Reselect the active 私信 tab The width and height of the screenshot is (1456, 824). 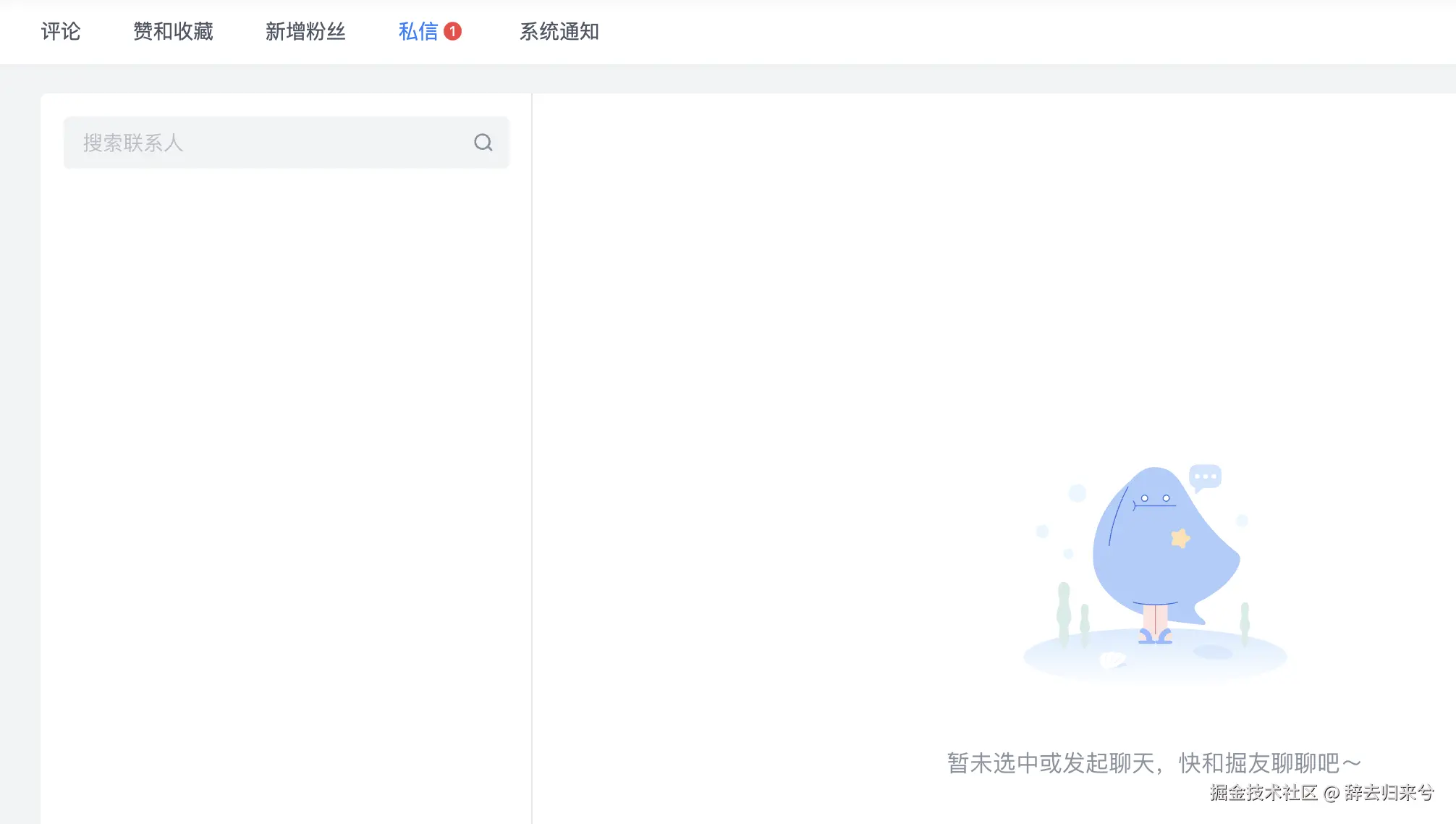pos(418,31)
